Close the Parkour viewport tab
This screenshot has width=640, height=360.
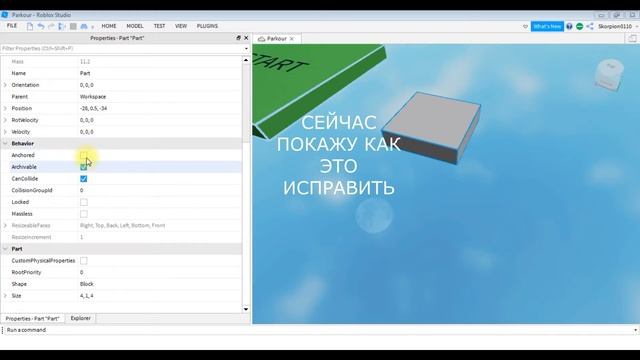(292, 39)
